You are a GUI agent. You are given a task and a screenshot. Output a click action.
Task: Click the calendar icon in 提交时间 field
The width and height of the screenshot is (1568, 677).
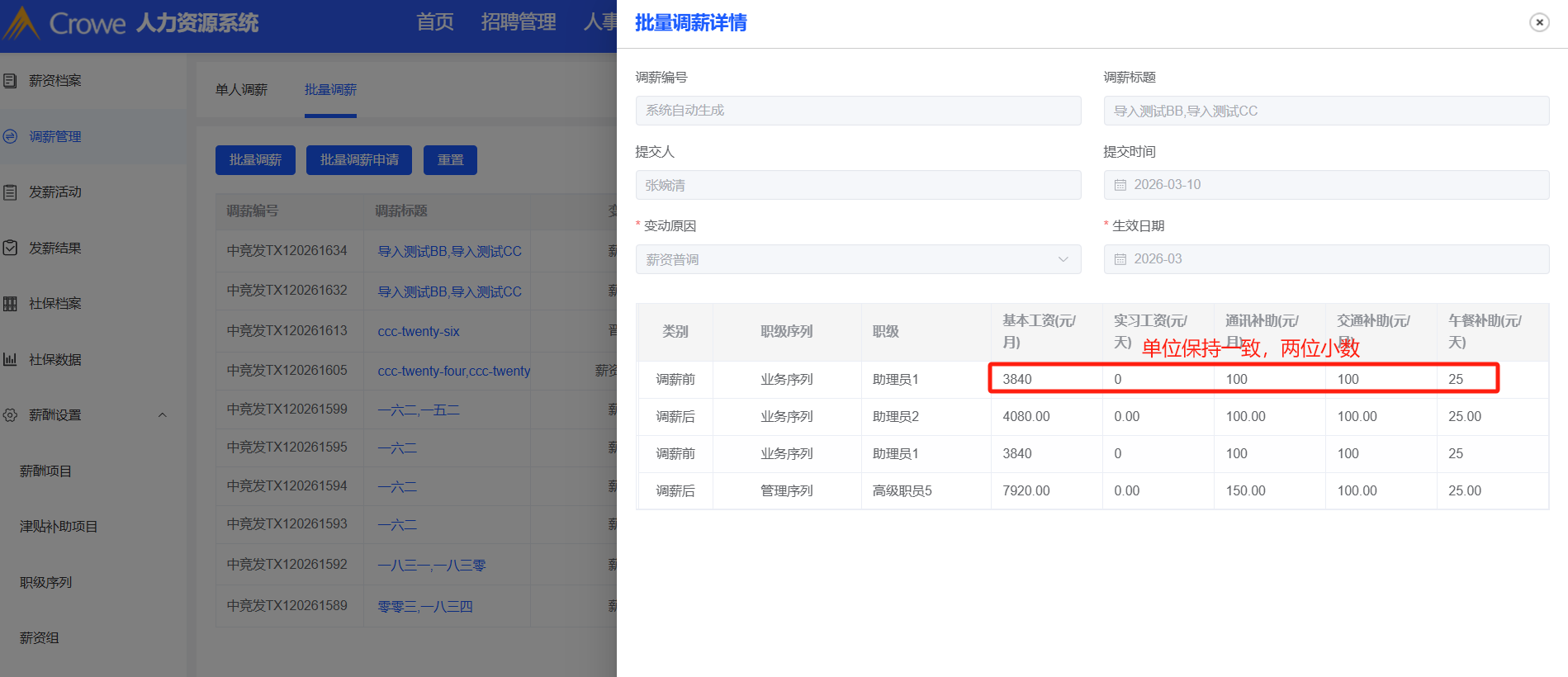(1120, 185)
